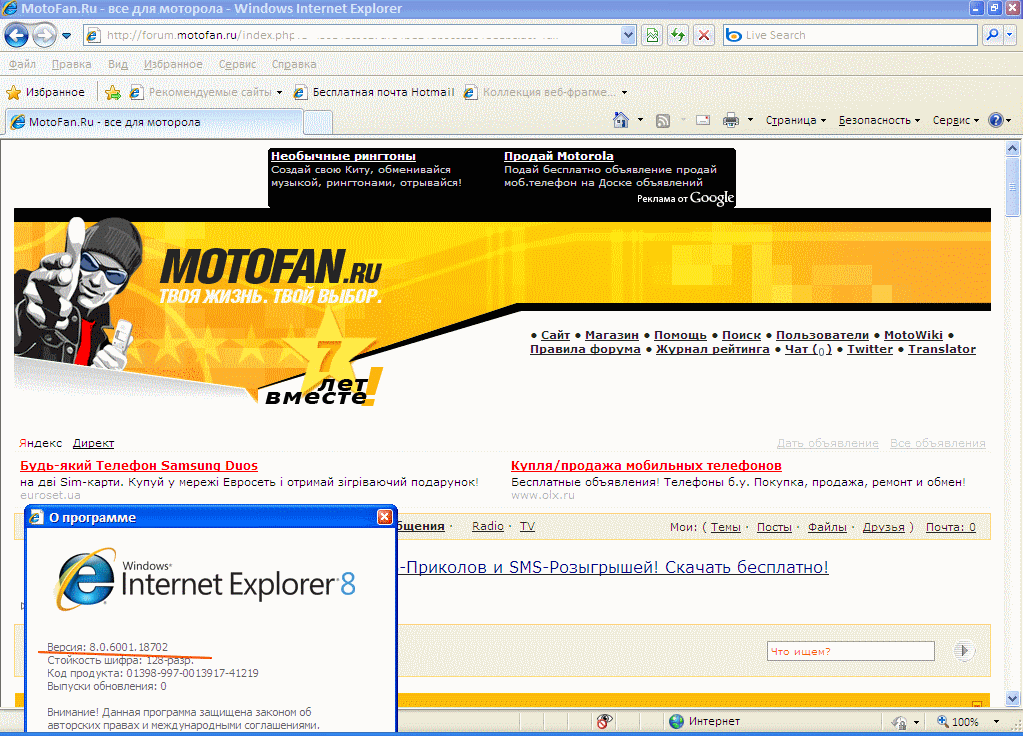Expand the Home button dropdown arrow
This screenshot has height=736, width=1023.
(640, 120)
